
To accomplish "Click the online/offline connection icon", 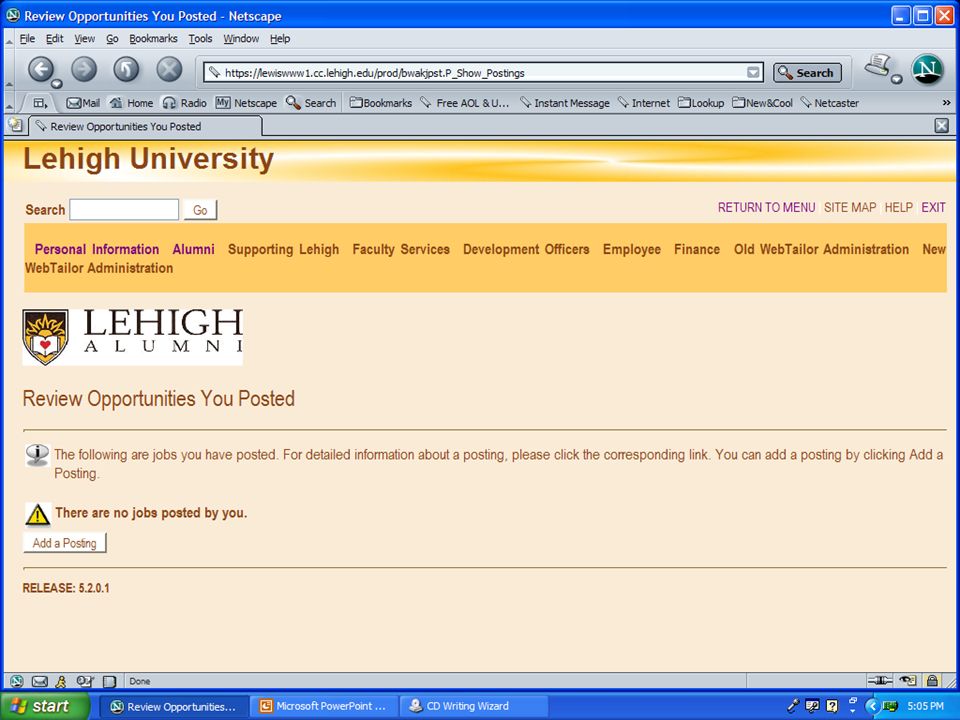I will point(880,680).
